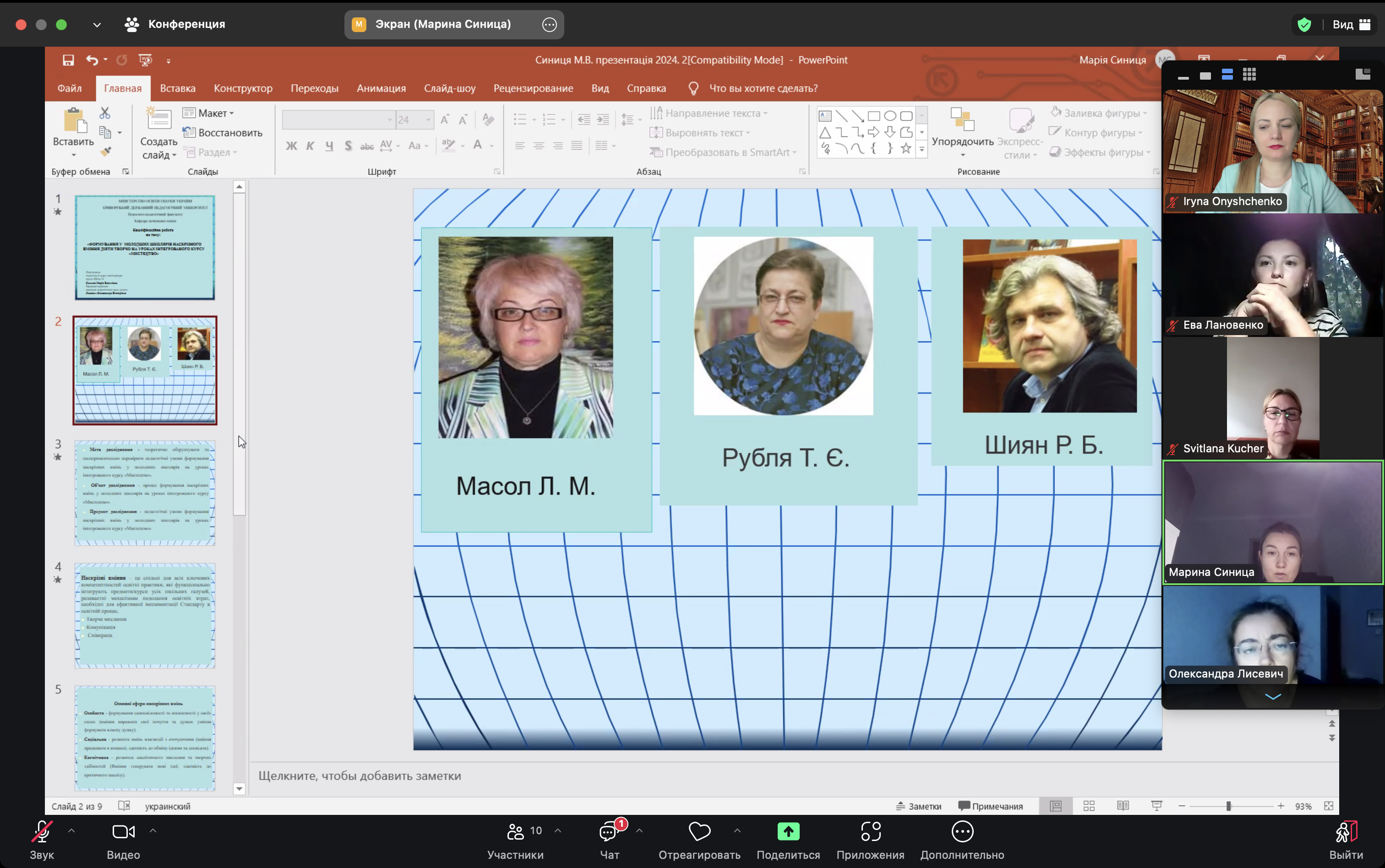Click the Создать слайд icon

(158, 119)
